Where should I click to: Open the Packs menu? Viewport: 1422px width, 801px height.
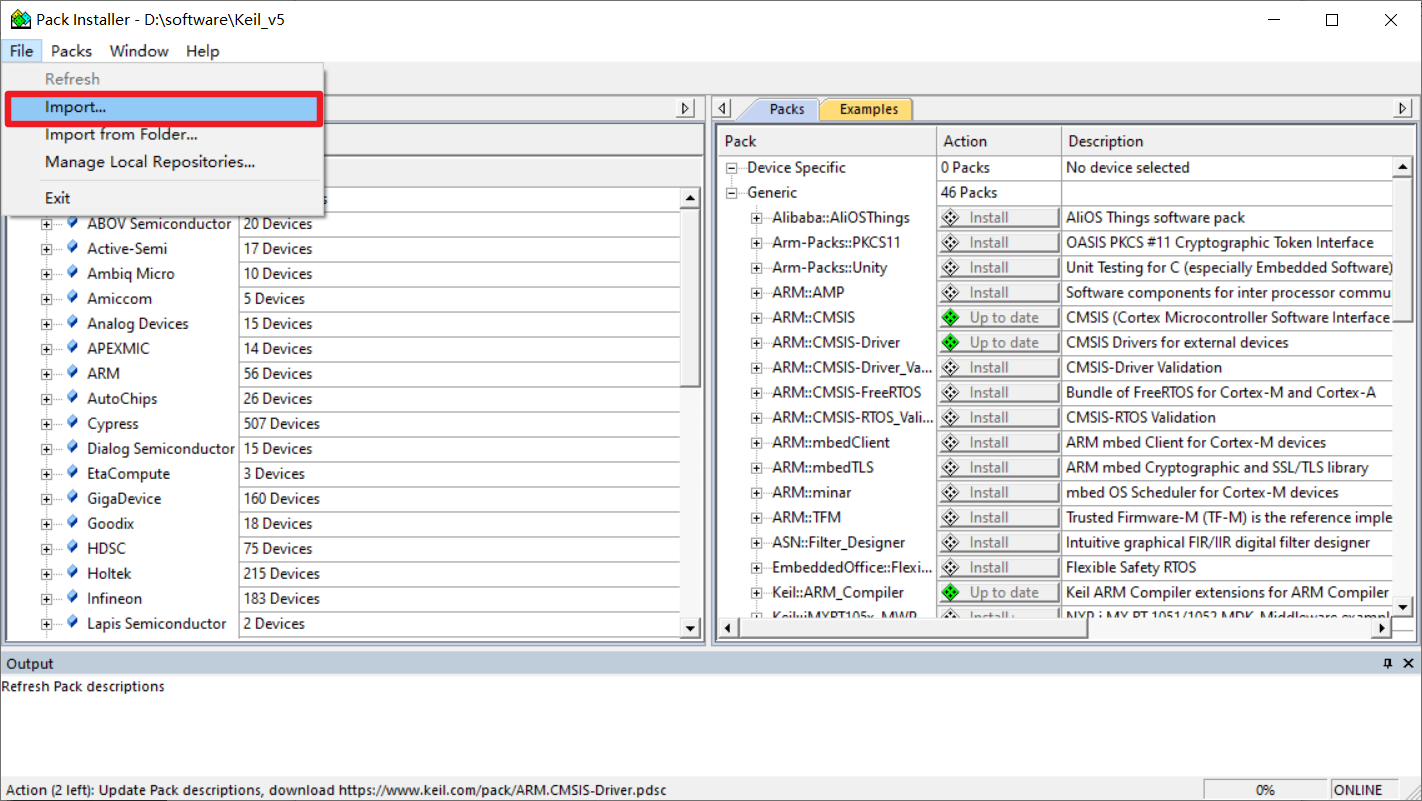tap(71, 51)
